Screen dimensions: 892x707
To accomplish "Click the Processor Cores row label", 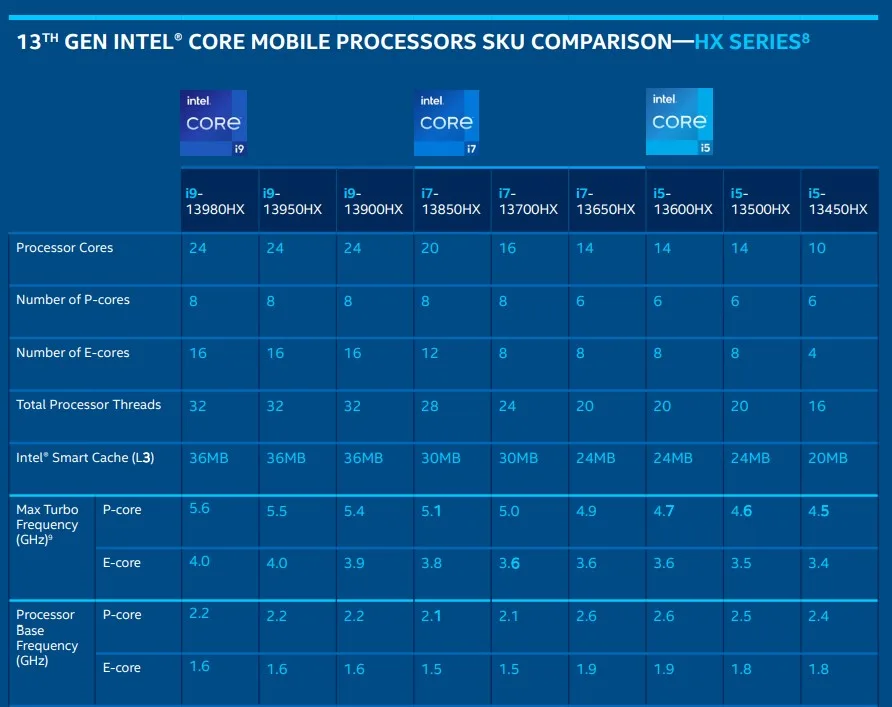I will [x=65, y=248].
